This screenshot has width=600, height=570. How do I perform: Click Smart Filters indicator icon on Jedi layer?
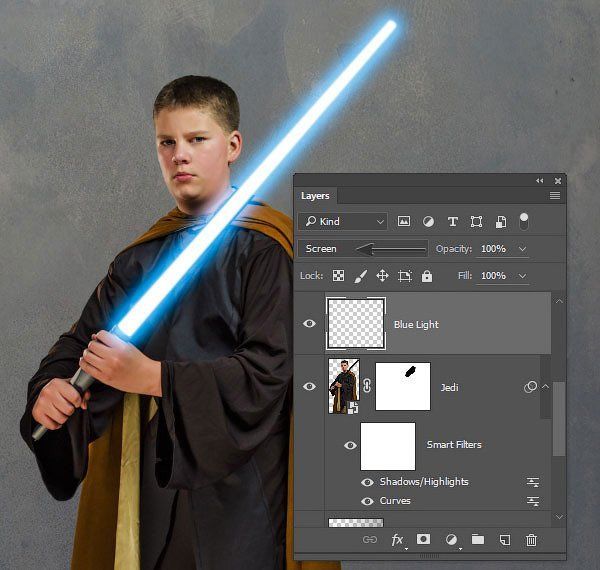pos(530,387)
